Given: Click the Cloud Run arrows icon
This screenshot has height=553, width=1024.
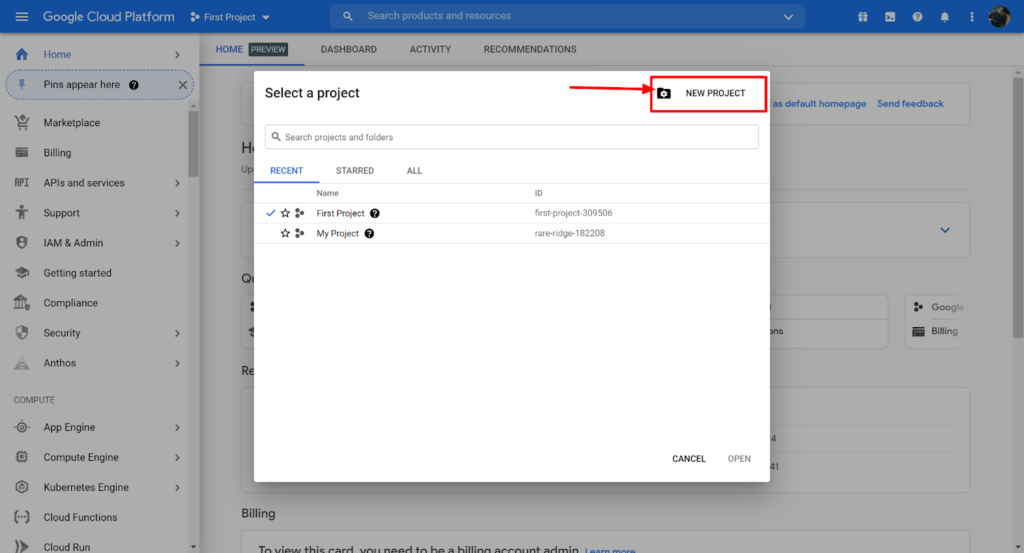Looking at the screenshot, I should click(x=22, y=546).
